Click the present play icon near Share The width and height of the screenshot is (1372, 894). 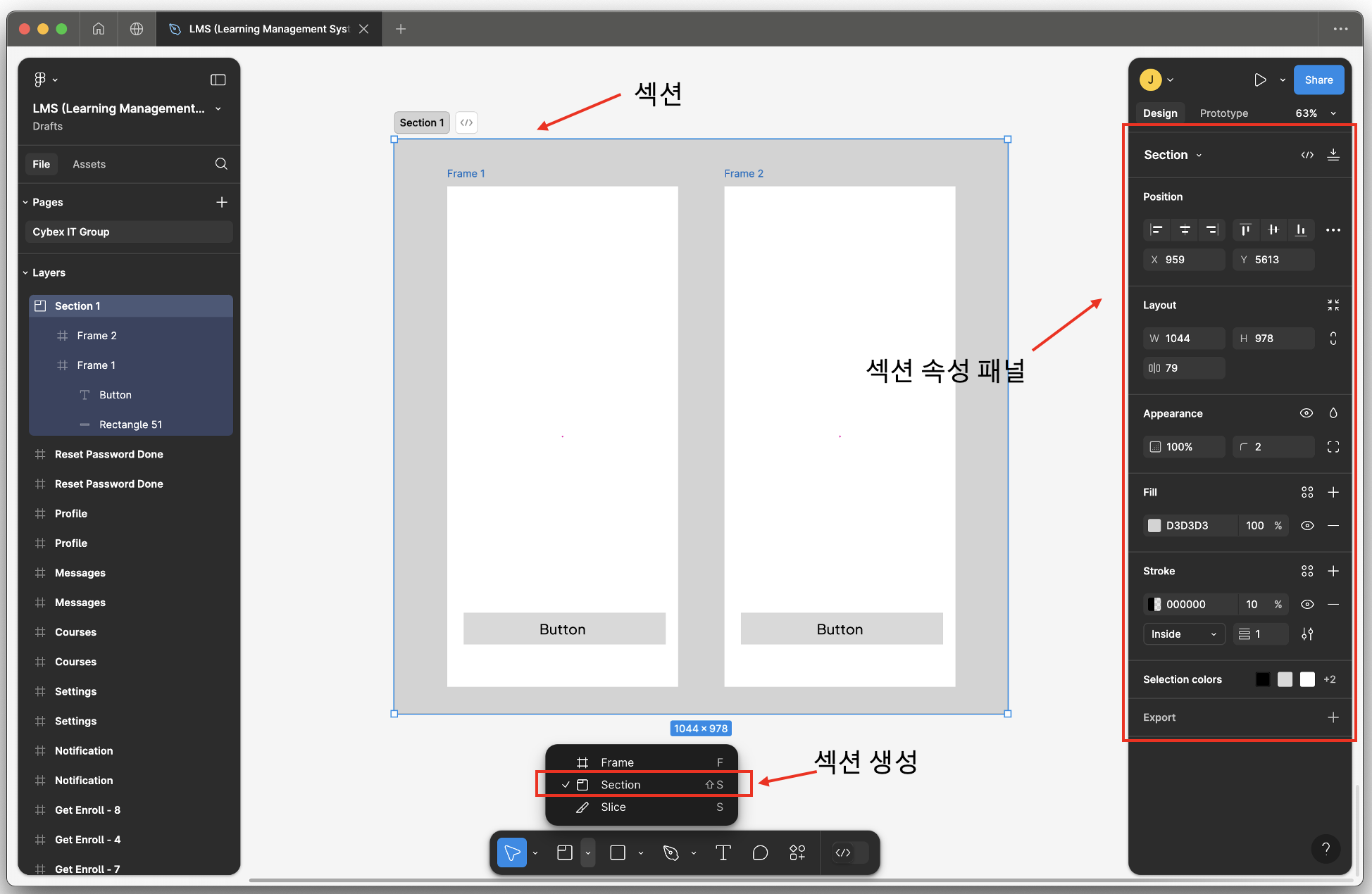point(1260,80)
